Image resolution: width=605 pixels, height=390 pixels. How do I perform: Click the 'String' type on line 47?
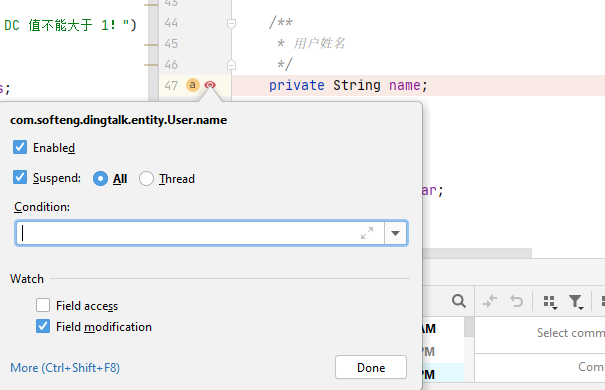pyautogui.click(x=357, y=85)
